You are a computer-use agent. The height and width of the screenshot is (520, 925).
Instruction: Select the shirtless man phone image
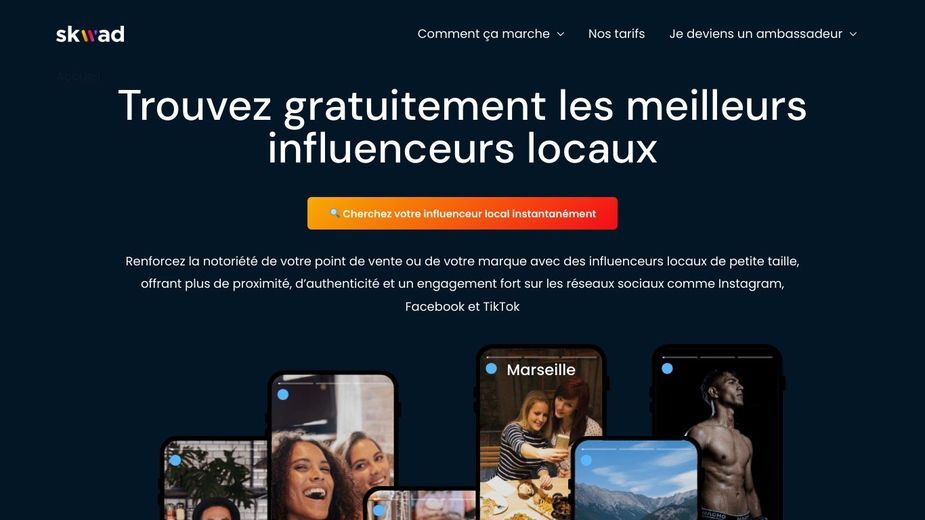point(717,432)
